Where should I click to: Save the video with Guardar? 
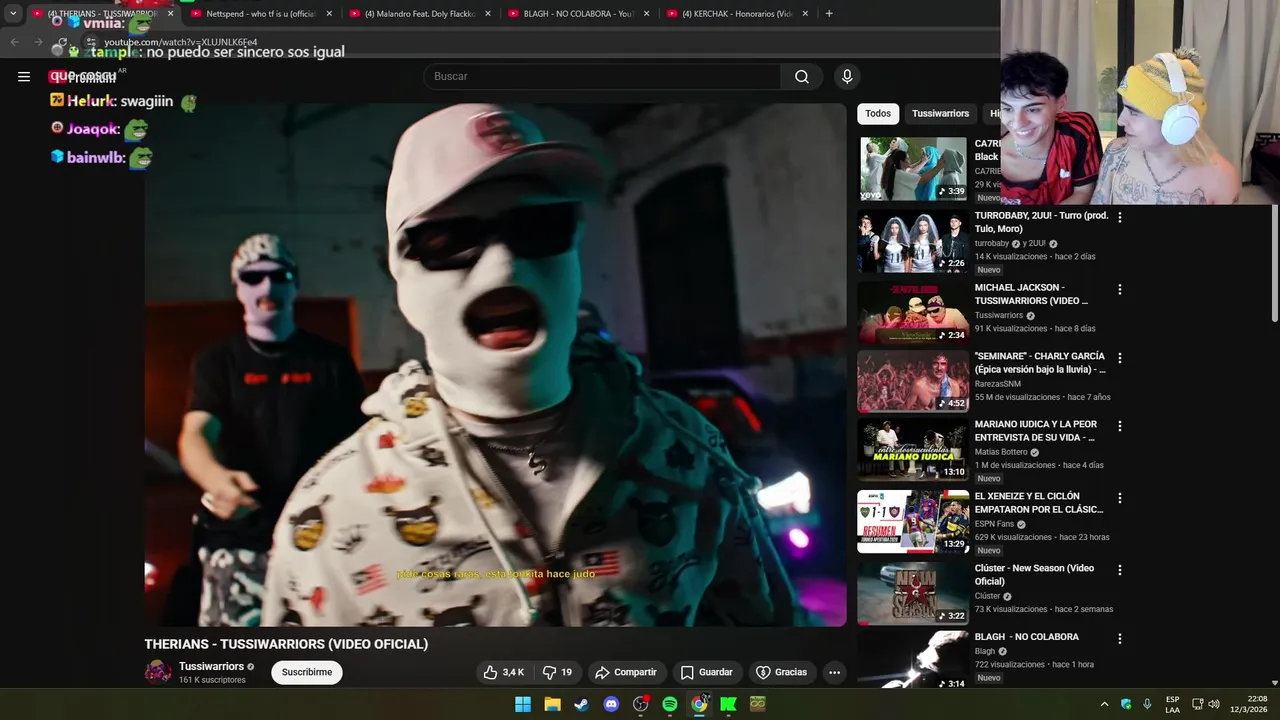[706, 672]
